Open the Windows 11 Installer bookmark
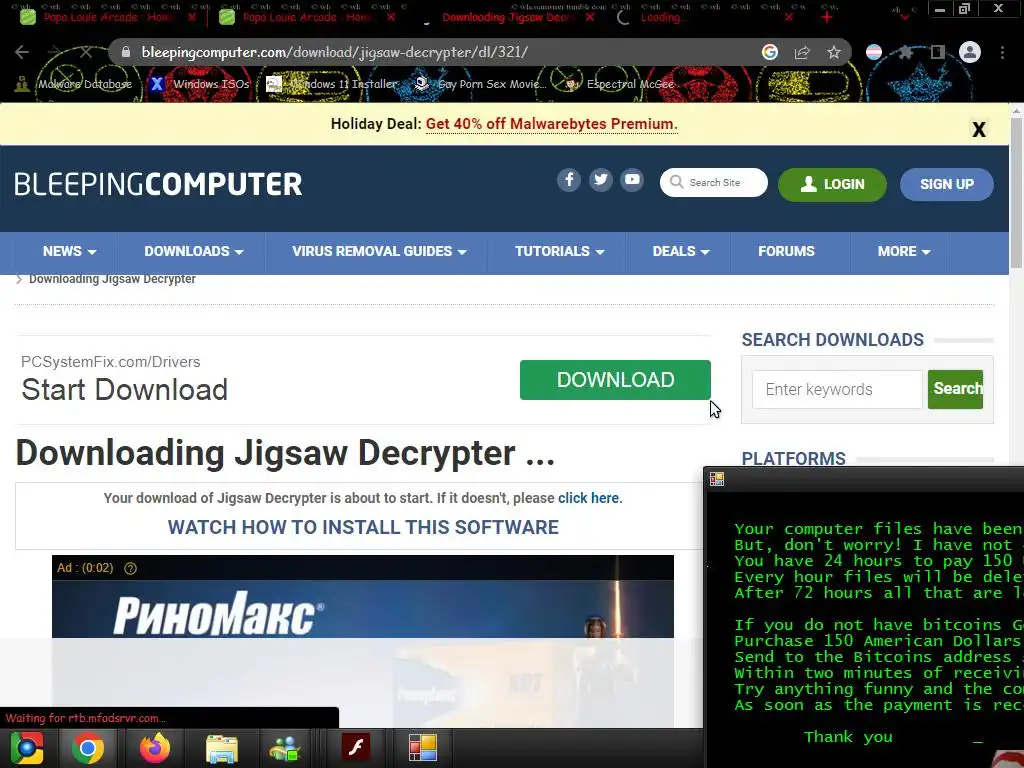The height and width of the screenshot is (768, 1024). pos(332,84)
